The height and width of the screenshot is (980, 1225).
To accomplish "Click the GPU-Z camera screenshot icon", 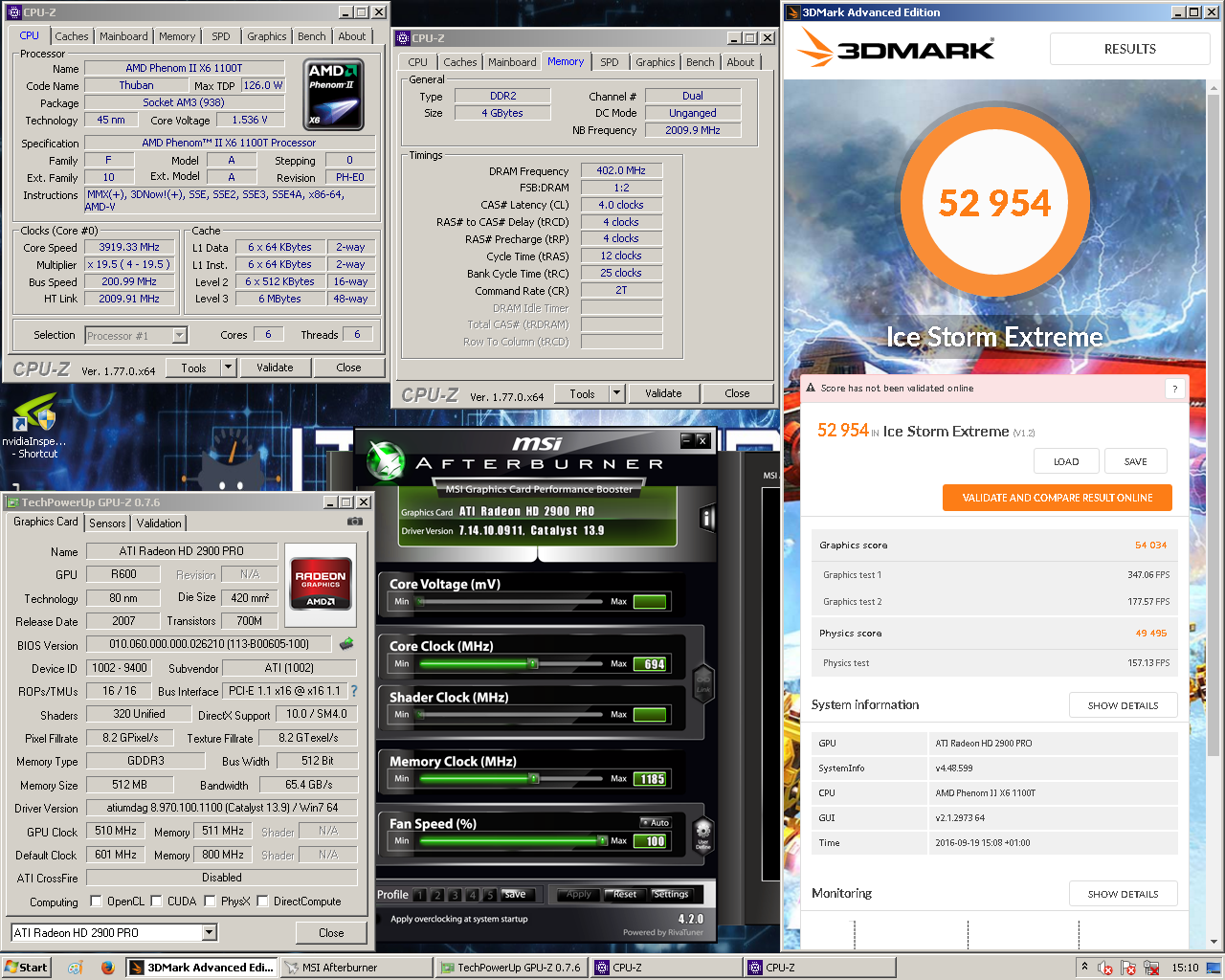I will [355, 522].
